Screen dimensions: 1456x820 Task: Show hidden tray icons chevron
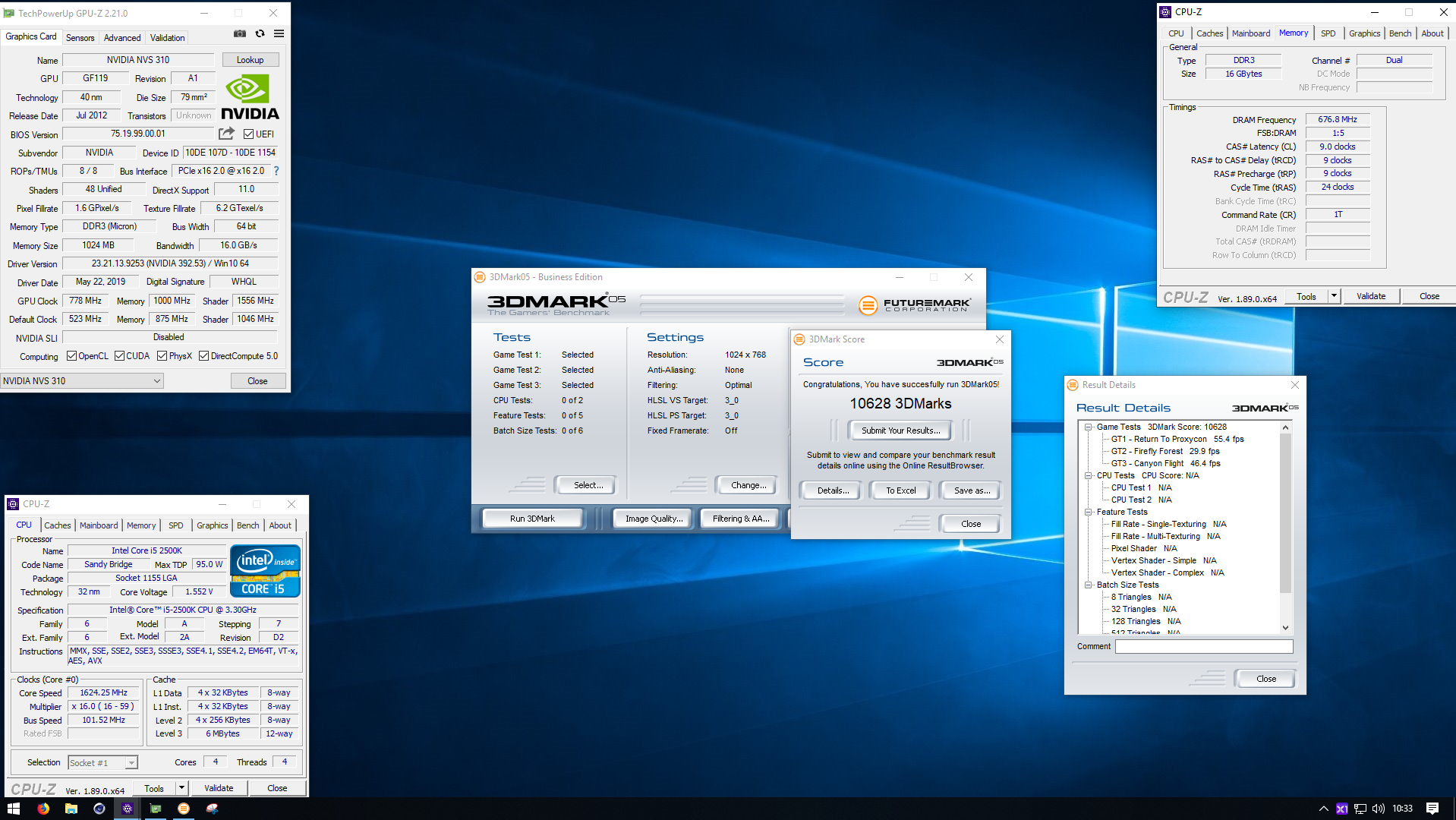click(1323, 809)
